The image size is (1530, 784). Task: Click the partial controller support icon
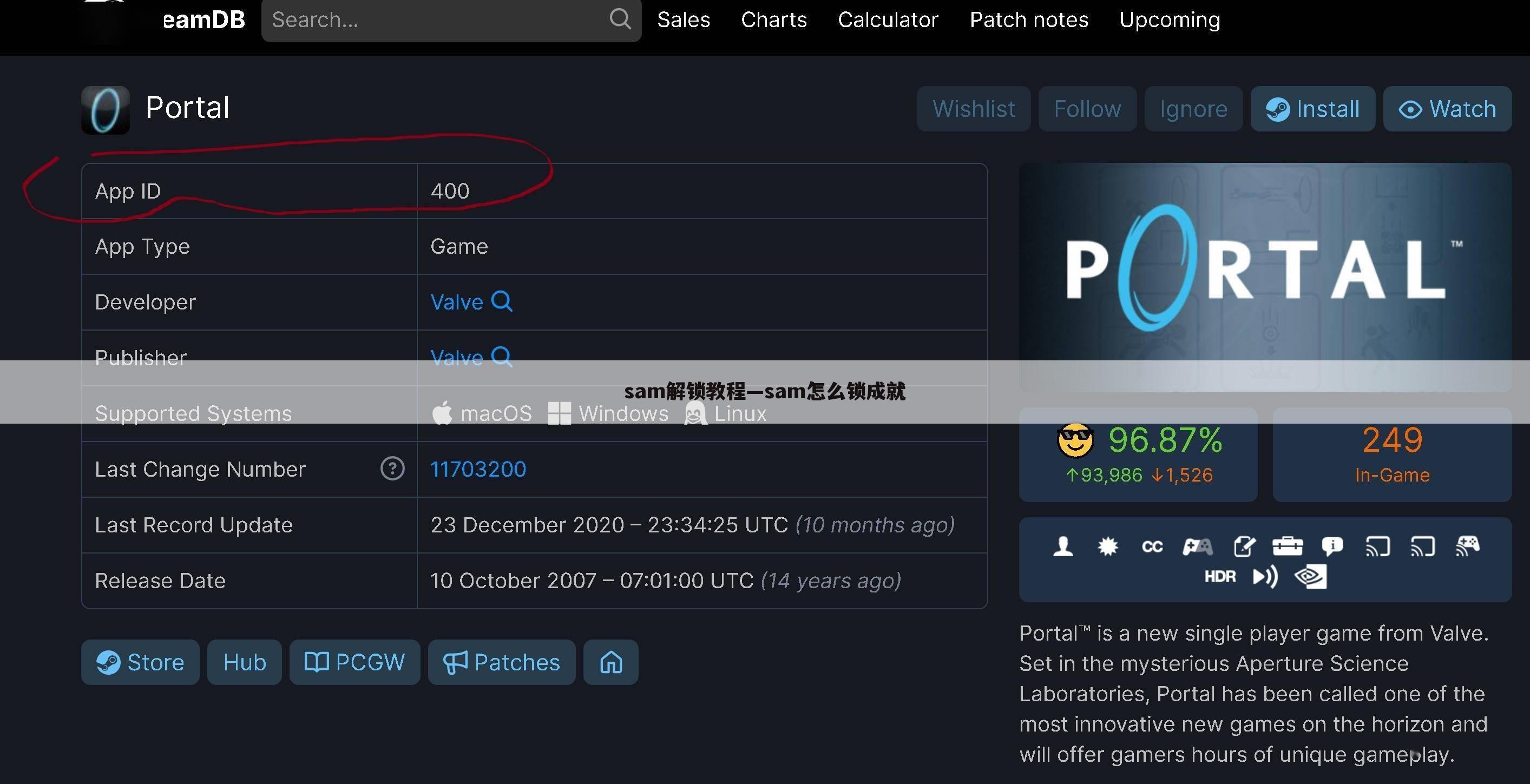[x=1197, y=546]
